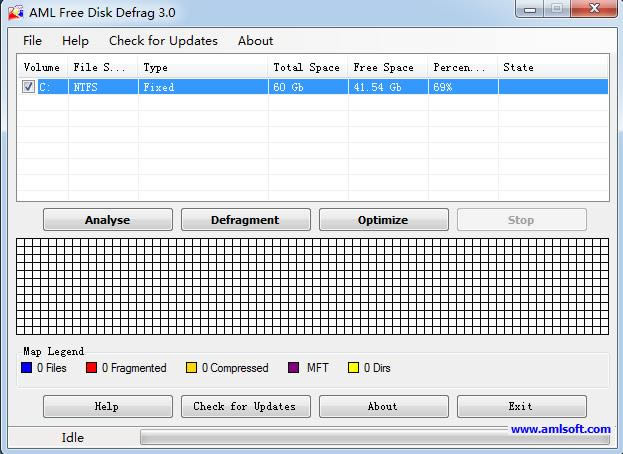Minimize the Defrag window
The image size is (623, 454).
pyautogui.click(x=530, y=9)
